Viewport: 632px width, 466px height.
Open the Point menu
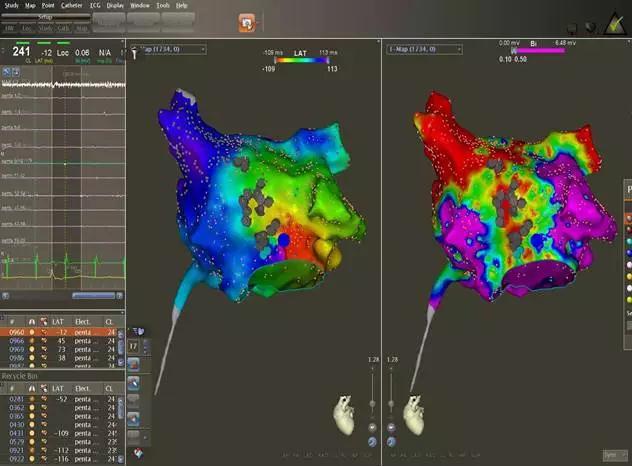tap(48, 5)
